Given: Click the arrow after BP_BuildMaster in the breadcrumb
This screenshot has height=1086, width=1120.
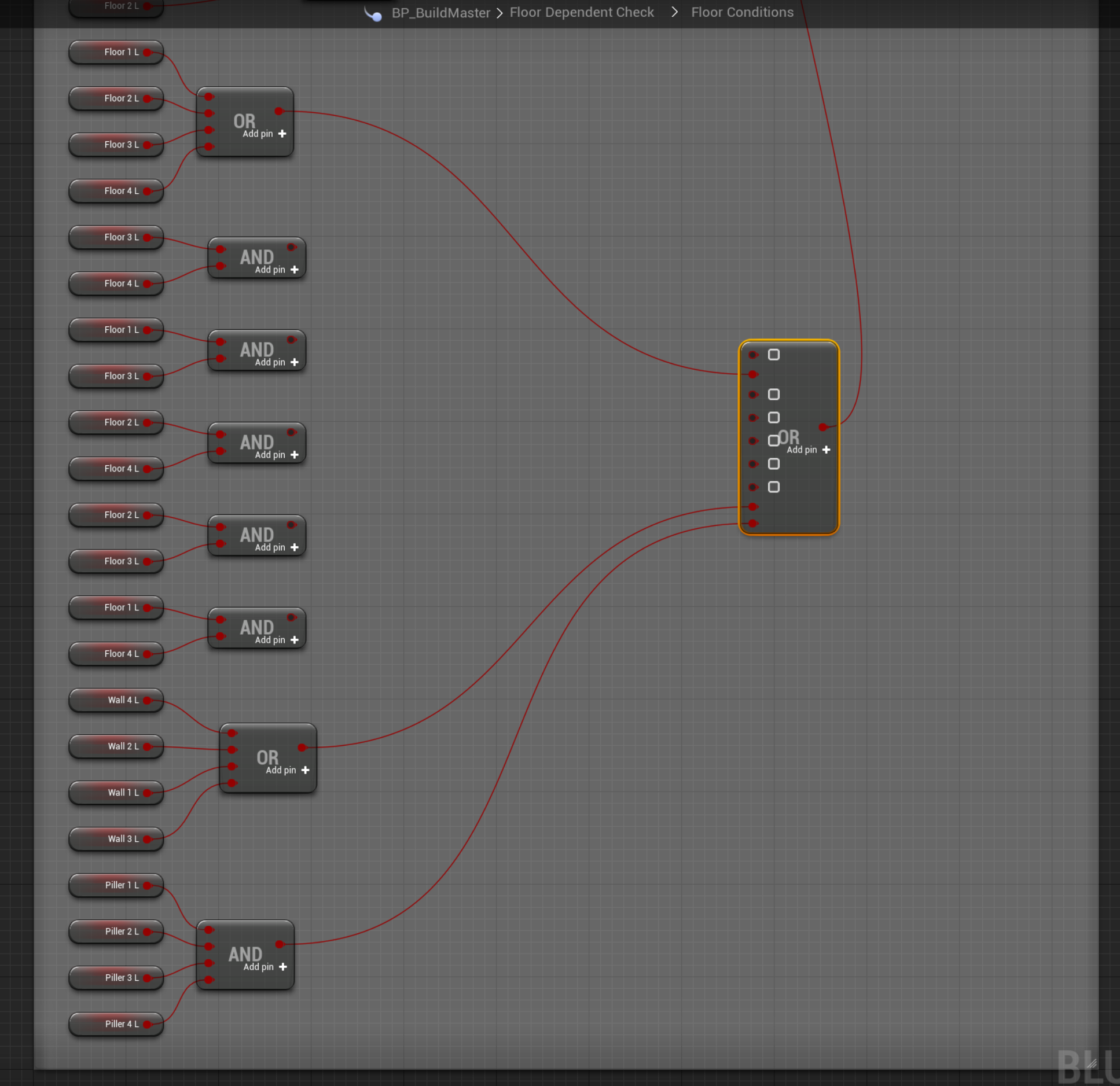Looking at the screenshot, I should (500, 13).
